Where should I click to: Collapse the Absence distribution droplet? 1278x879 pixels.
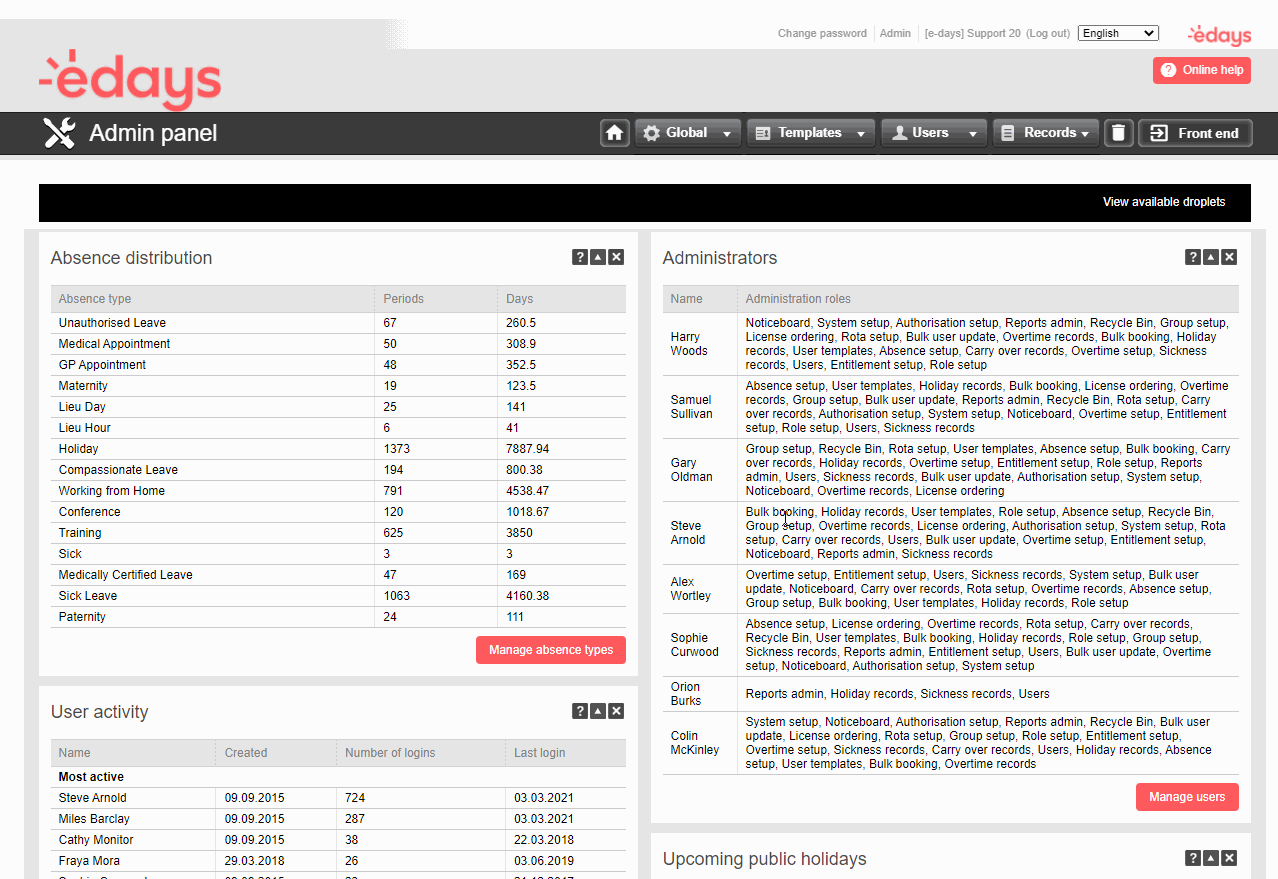point(598,257)
